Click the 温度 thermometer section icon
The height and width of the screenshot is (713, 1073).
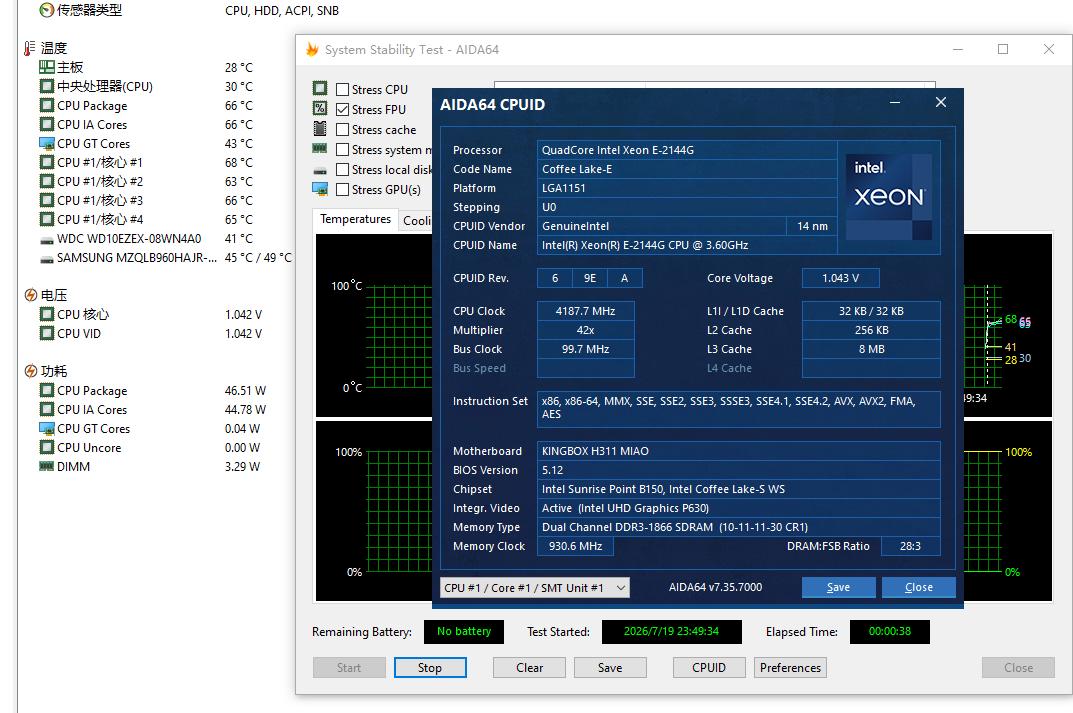[29, 48]
